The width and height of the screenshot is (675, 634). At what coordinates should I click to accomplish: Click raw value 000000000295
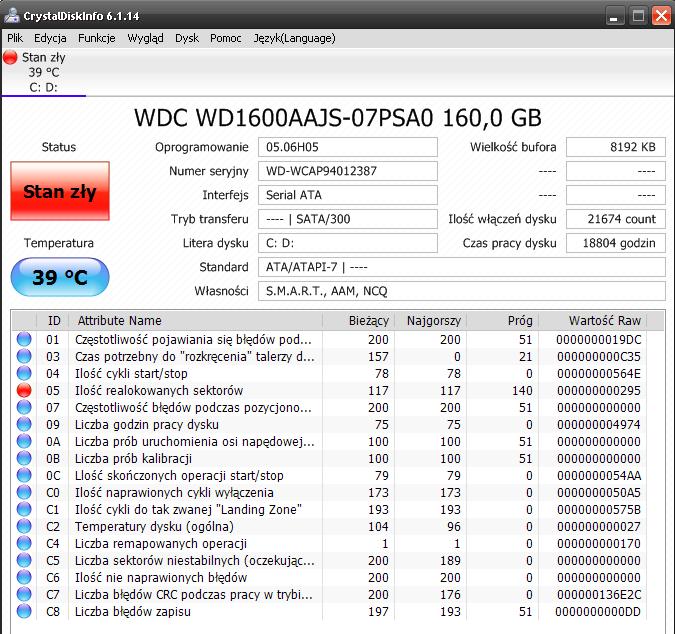point(599,390)
